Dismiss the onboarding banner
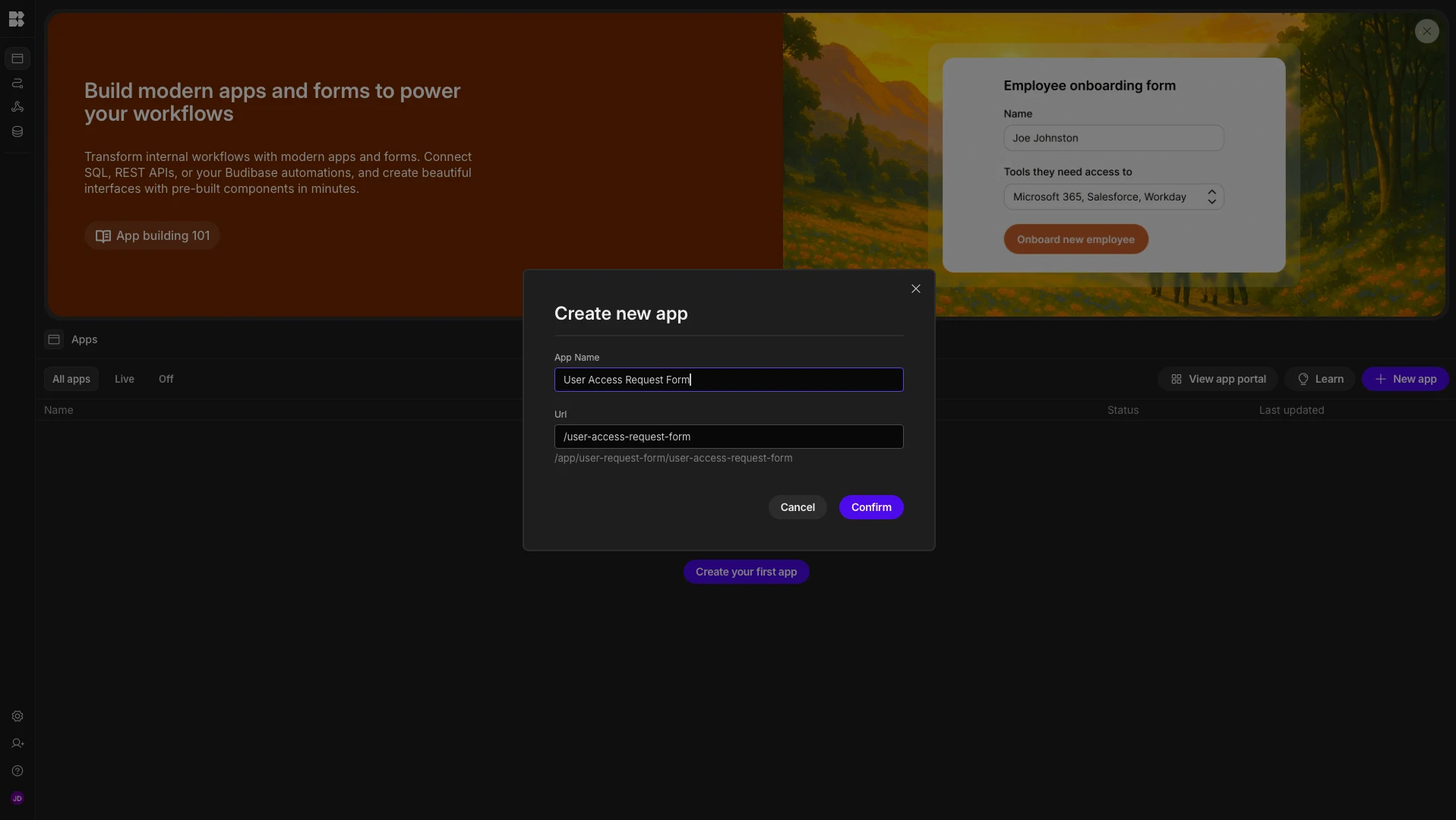Image resolution: width=1456 pixels, height=820 pixels. [x=1426, y=31]
